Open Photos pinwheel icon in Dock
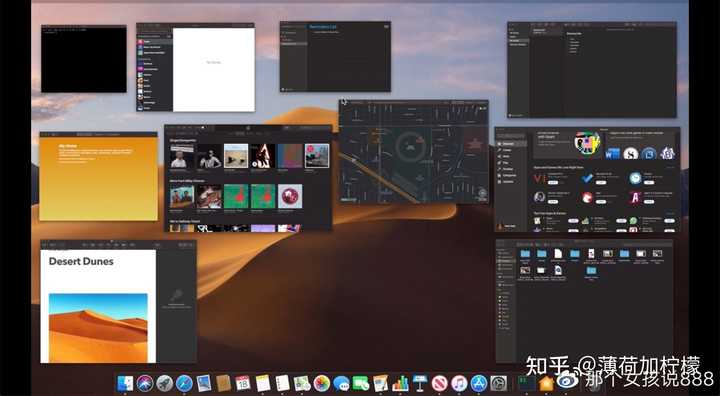 click(322, 383)
